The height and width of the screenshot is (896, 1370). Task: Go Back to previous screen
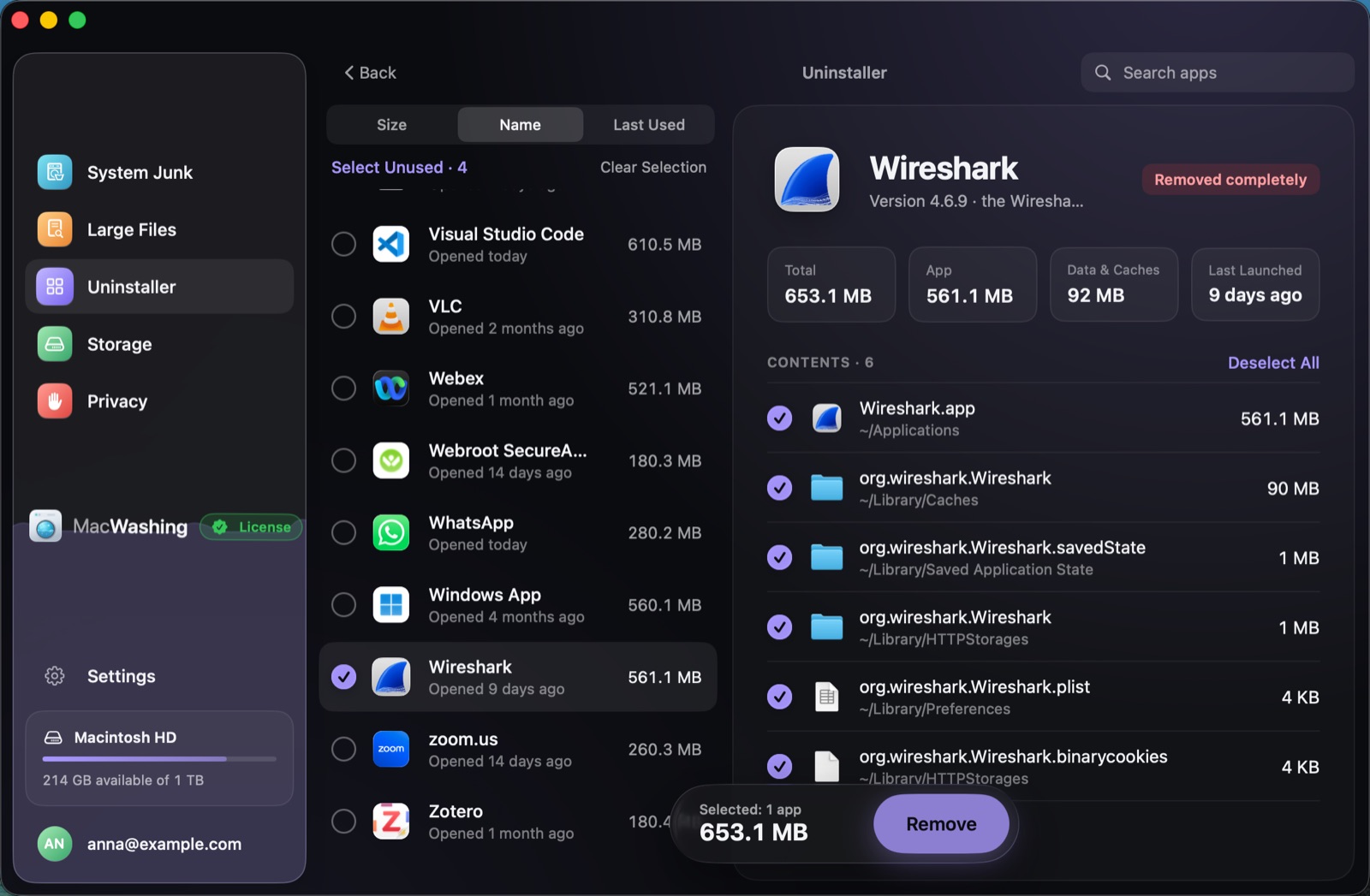(x=370, y=73)
